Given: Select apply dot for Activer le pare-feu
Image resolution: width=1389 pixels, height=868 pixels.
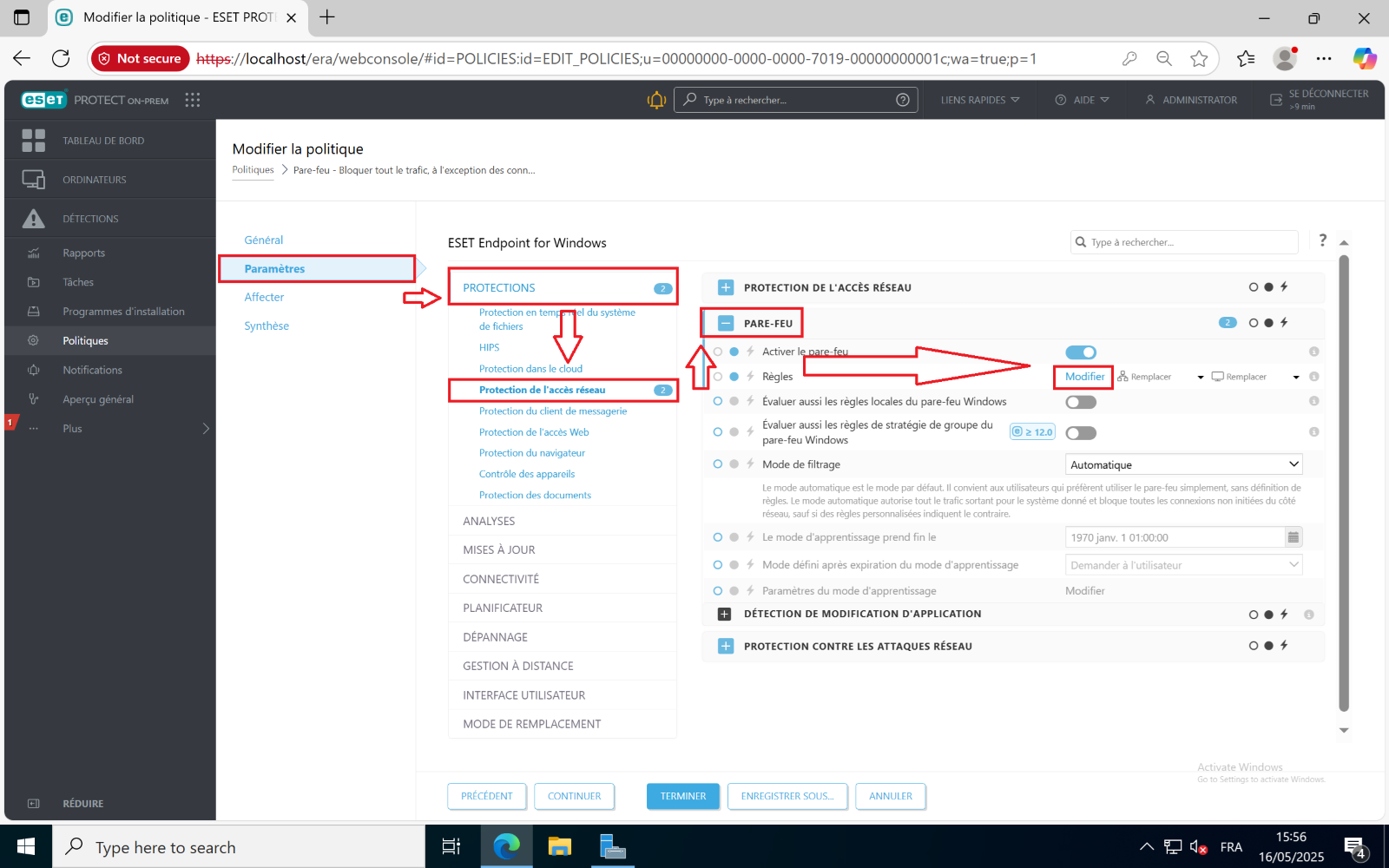Looking at the screenshot, I should (734, 352).
